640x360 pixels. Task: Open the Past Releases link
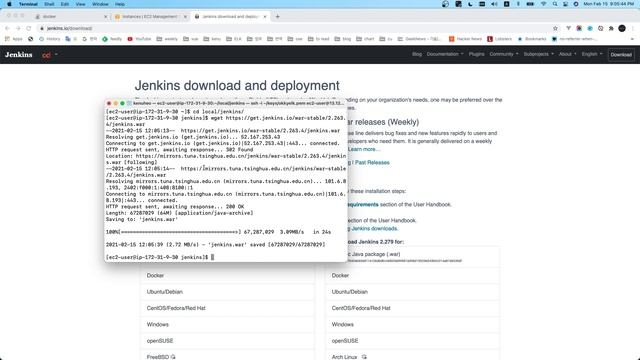click(x=372, y=162)
